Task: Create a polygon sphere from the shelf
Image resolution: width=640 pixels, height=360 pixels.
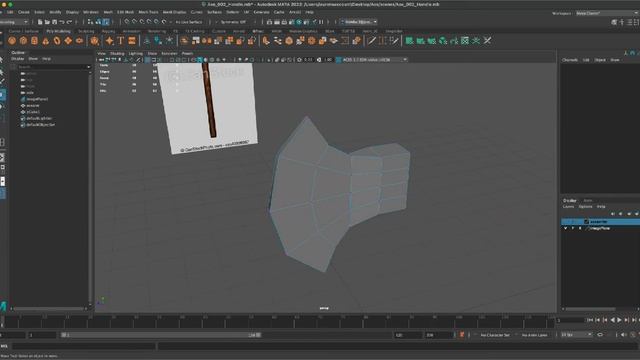Action: (12, 40)
